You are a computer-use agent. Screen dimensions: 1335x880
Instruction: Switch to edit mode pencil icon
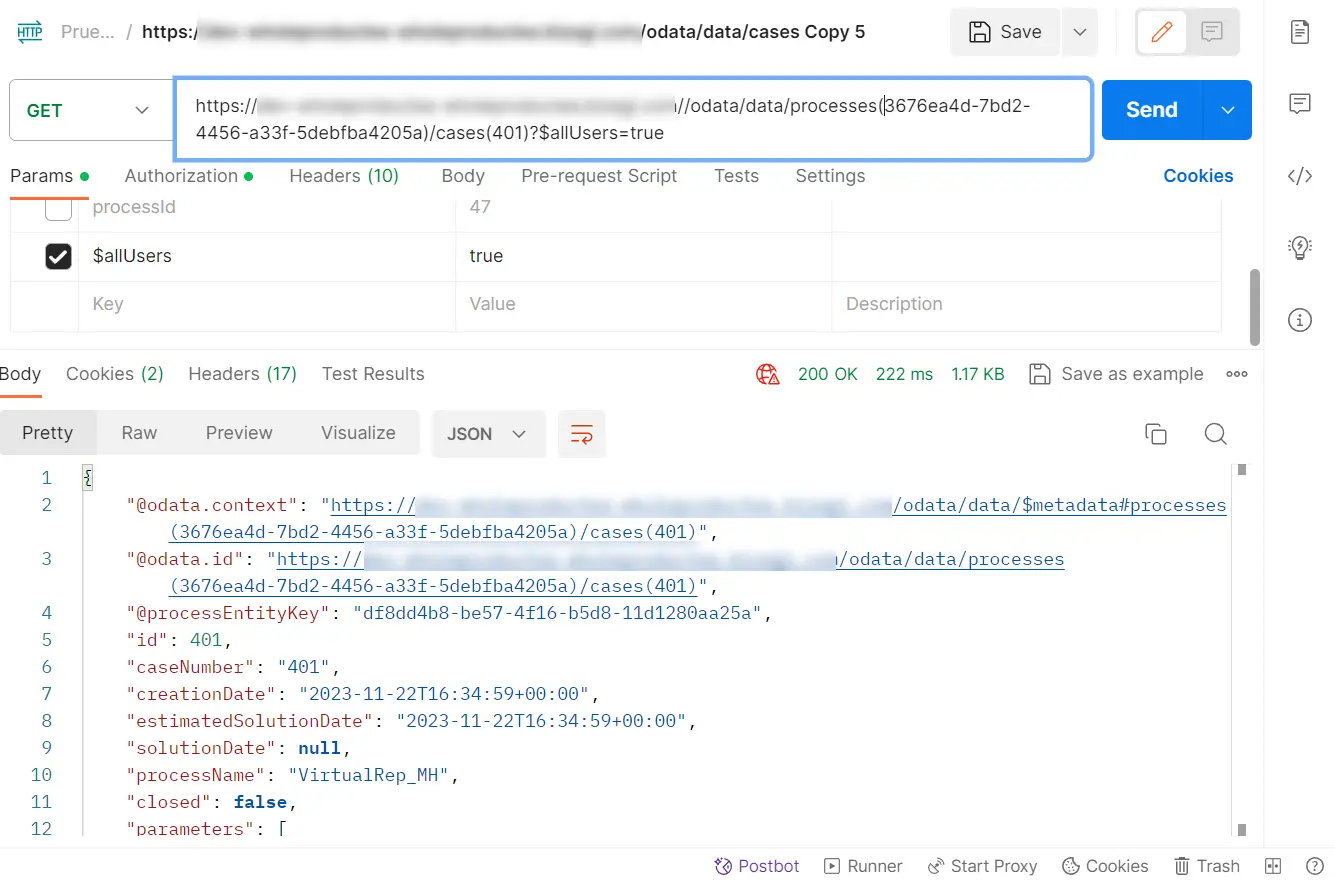(x=1161, y=32)
